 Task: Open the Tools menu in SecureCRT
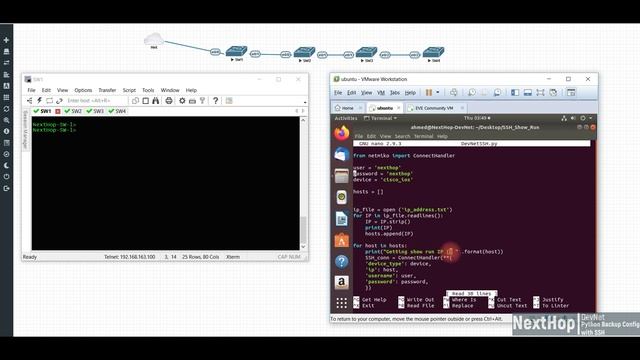(148, 90)
